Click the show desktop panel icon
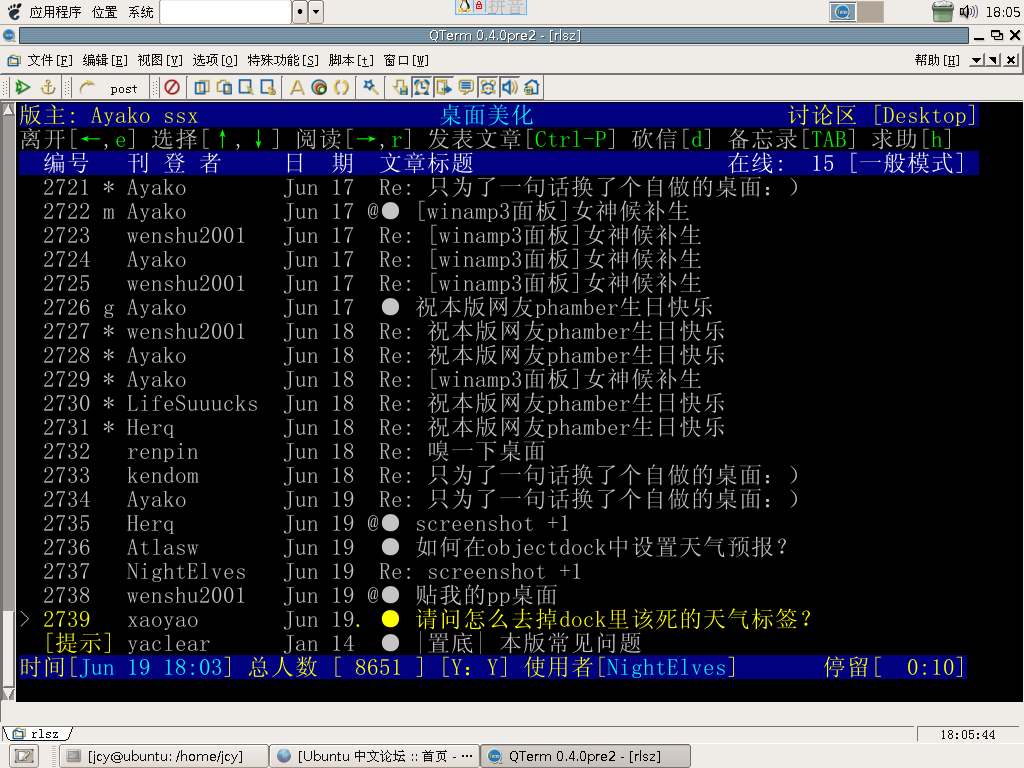This screenshot has width=1024, height=768. (x=24, y=756)
